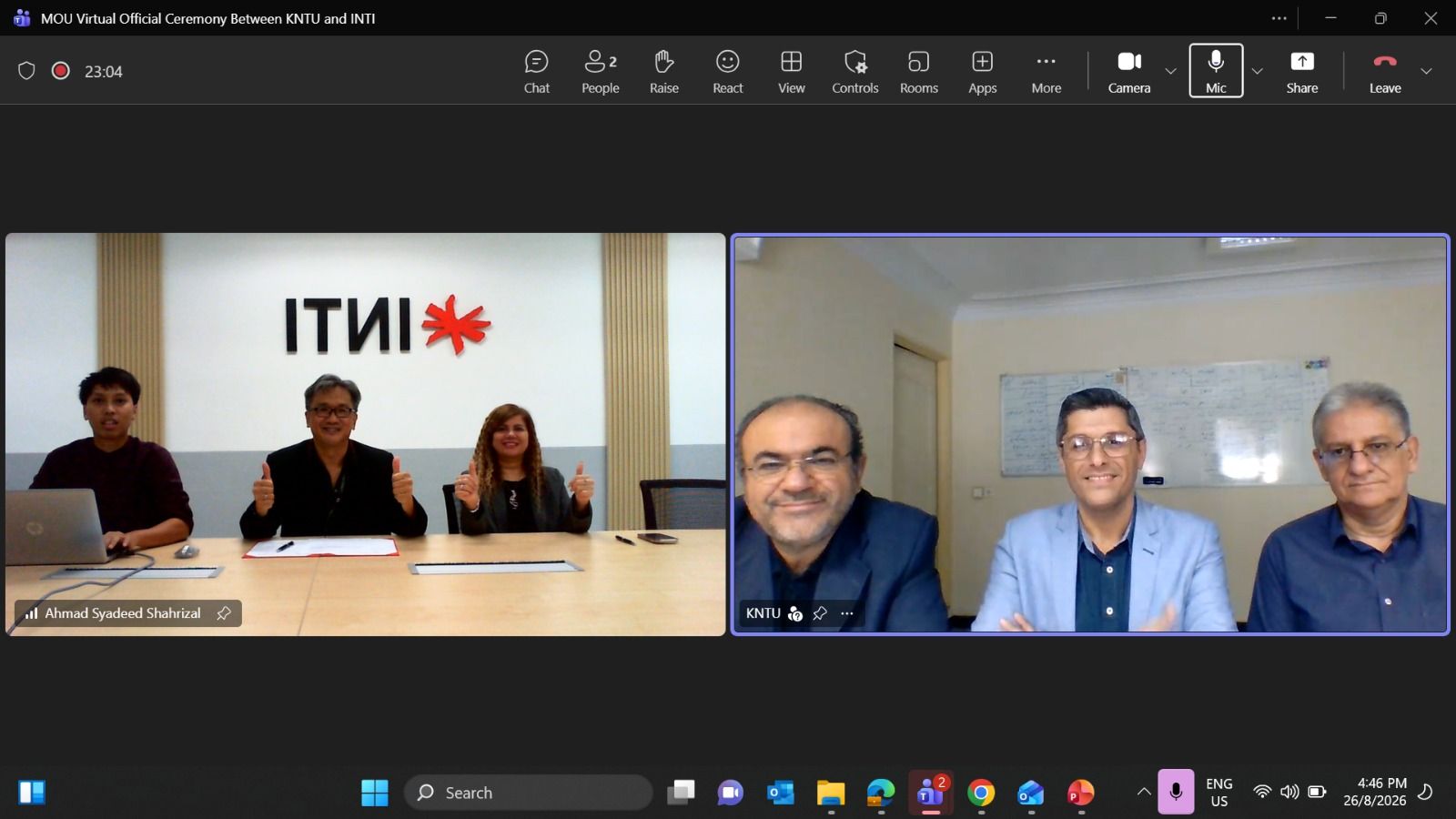Image resolution: width=1456 pixels, height=819 pixels.
Task: Click the 23:04 meeting timer
Action: [103, 72]
